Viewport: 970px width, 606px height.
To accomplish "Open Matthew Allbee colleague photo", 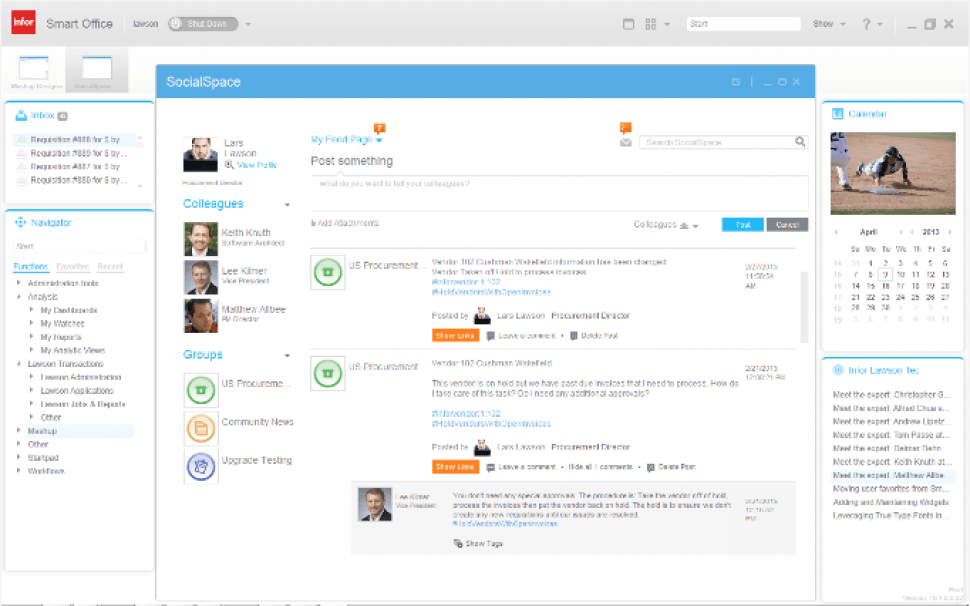I will pos(201,316).
